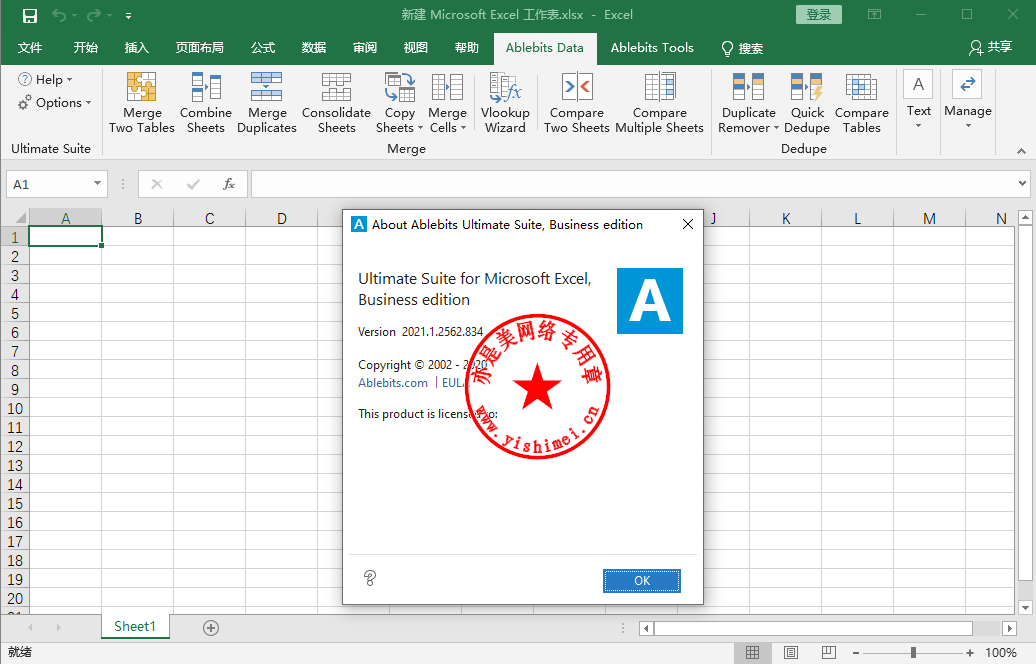The height and width of the screenshot is (664, 1036).
Task: Zoom out with the minus button
Action: tap(856, 653)
